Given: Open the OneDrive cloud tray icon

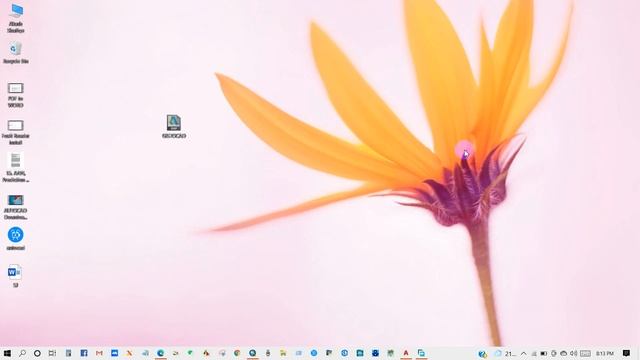Looking at the screenshot, I should [x=564, y=353].
